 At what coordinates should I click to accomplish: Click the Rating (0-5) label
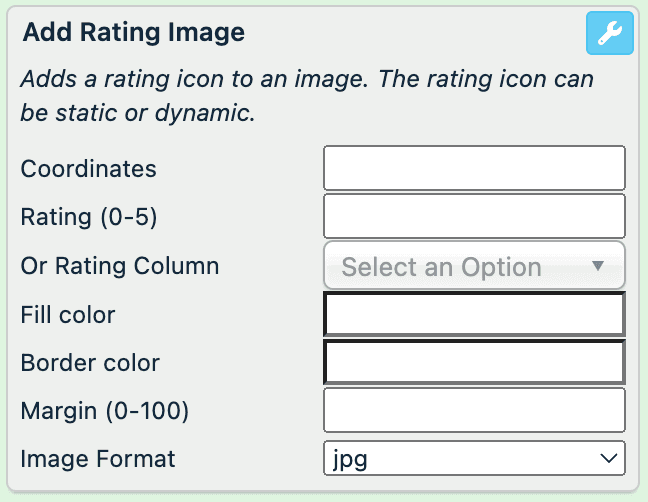click(89, 217)
